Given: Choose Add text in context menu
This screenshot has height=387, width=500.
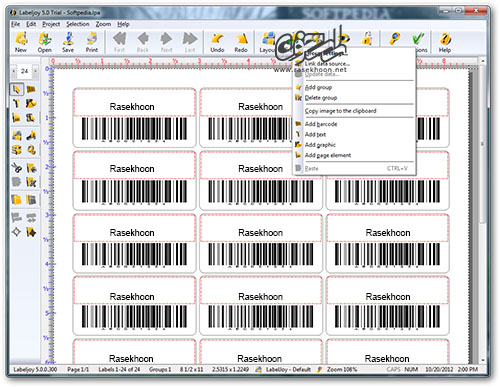Looking at the screenshot, I should pyautogui.click(x=354, y=134).
